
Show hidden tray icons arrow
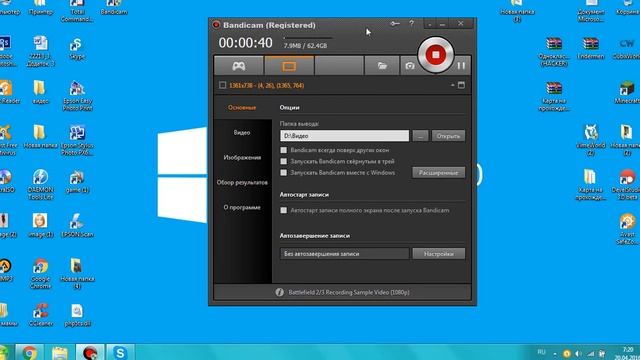555,353
